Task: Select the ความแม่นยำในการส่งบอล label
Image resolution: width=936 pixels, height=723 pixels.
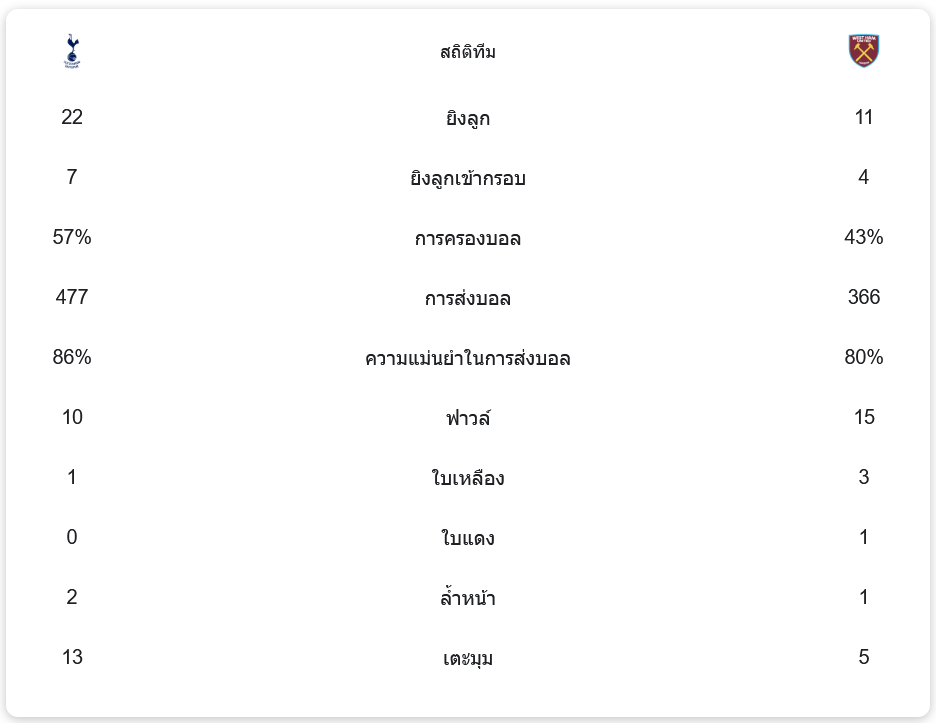Action: [x=468, y=358]
